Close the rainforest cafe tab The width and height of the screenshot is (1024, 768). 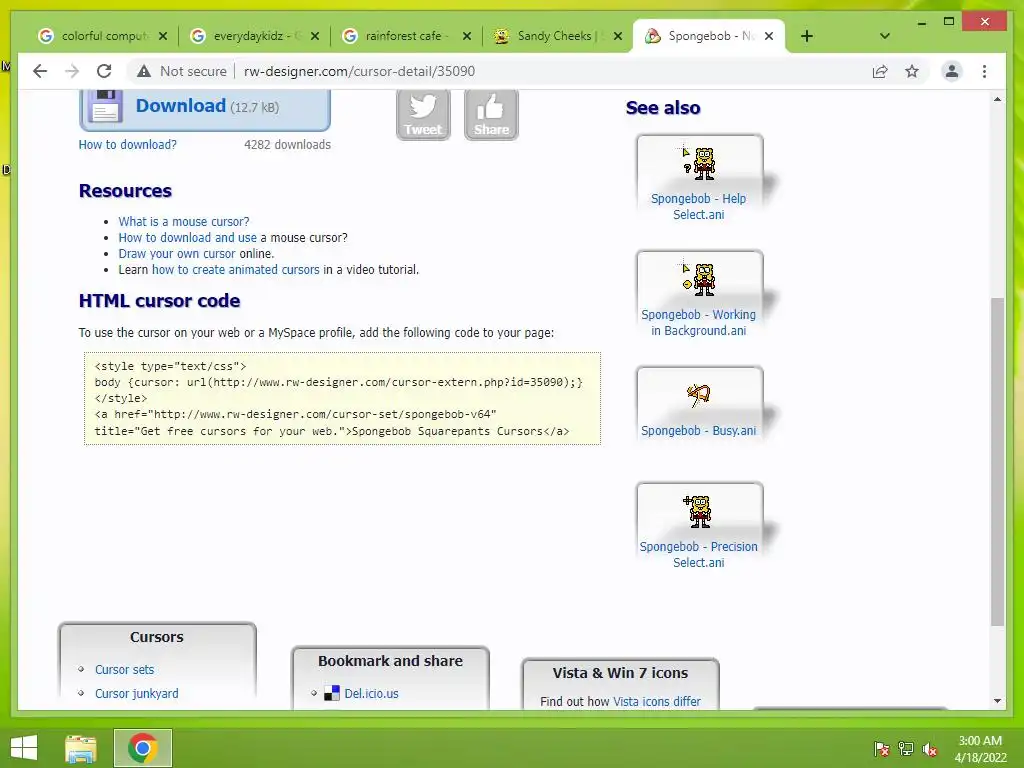pos(467,36)
